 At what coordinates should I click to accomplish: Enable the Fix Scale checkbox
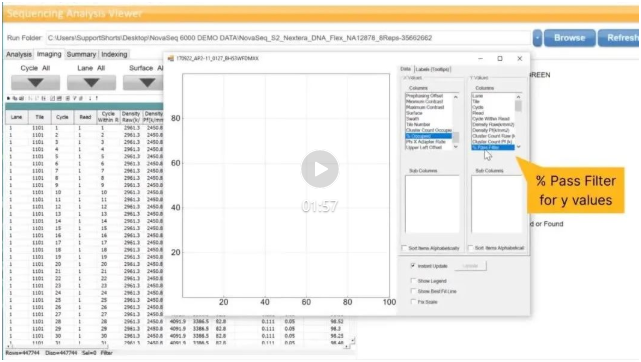413,302
